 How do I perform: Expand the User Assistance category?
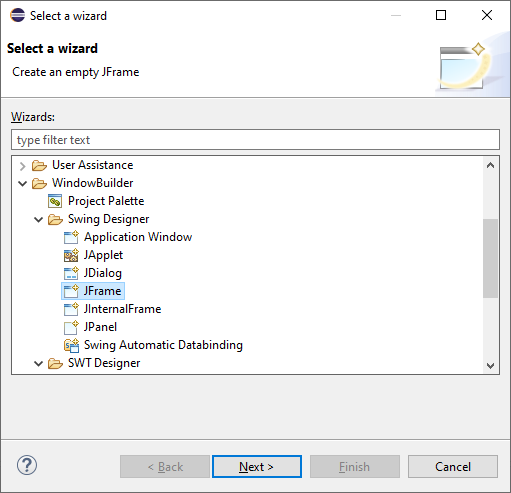(x=22, y=166)
